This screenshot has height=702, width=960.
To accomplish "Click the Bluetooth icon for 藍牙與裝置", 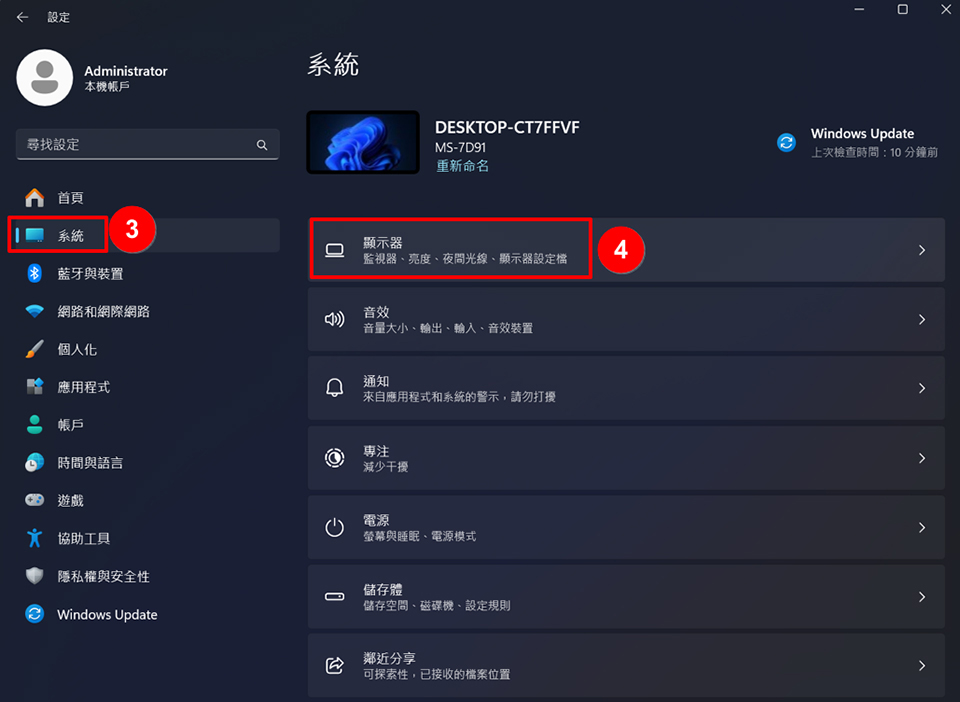I will [34, 273].
